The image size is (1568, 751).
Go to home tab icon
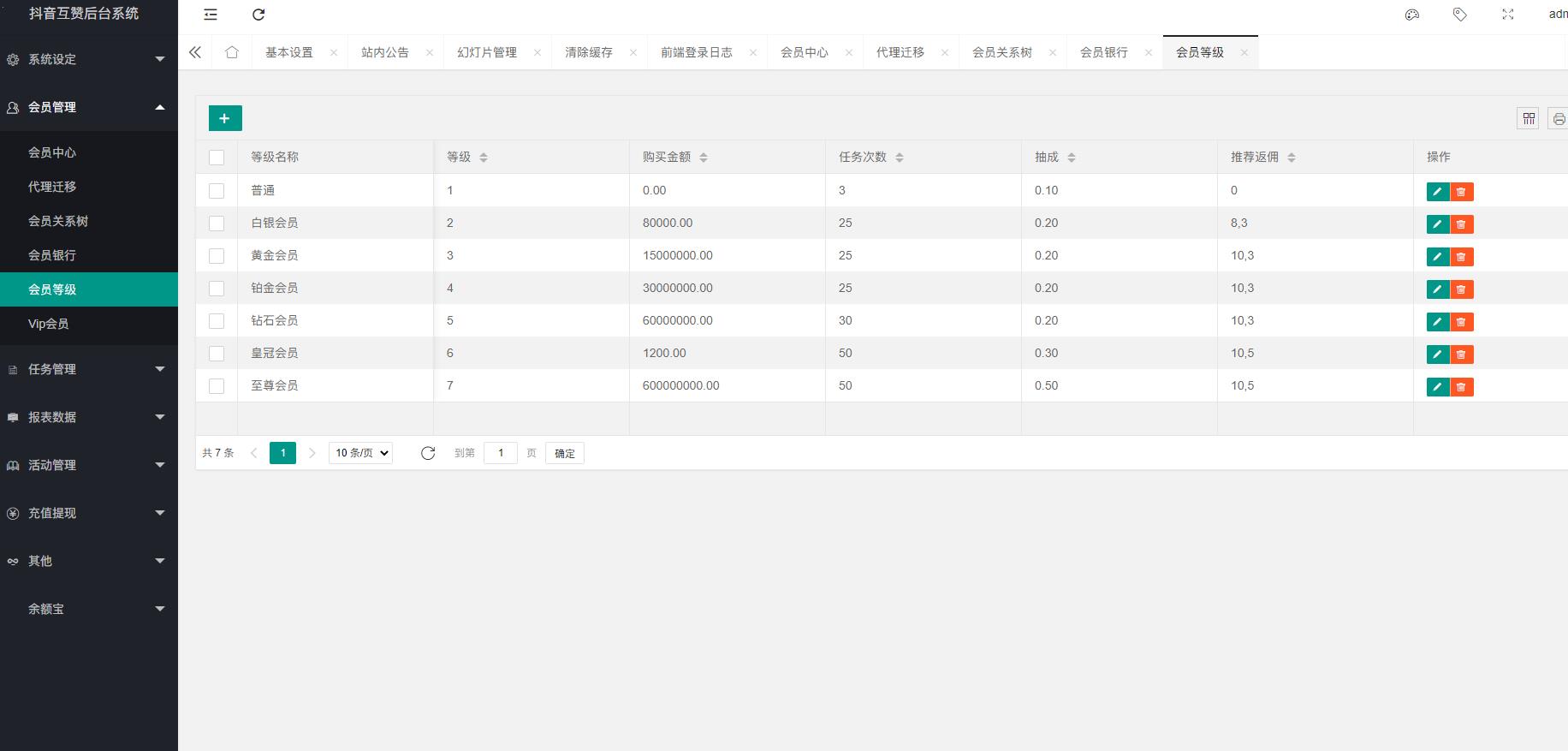tap(232, 52)
